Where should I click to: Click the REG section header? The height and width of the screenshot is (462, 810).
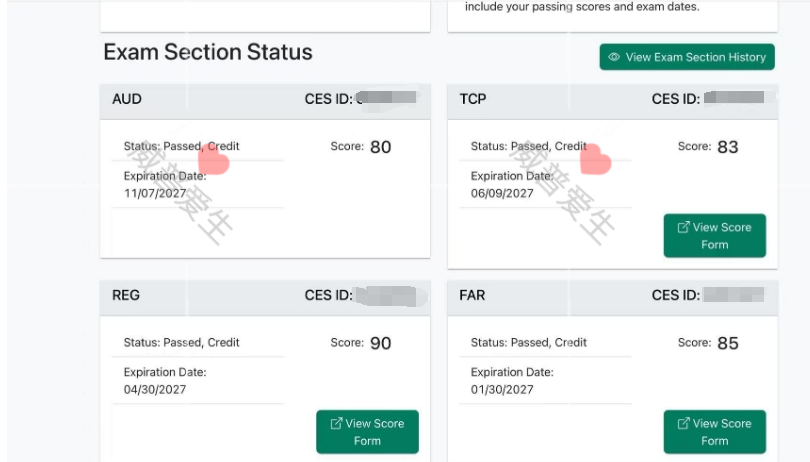click(265, 295)
